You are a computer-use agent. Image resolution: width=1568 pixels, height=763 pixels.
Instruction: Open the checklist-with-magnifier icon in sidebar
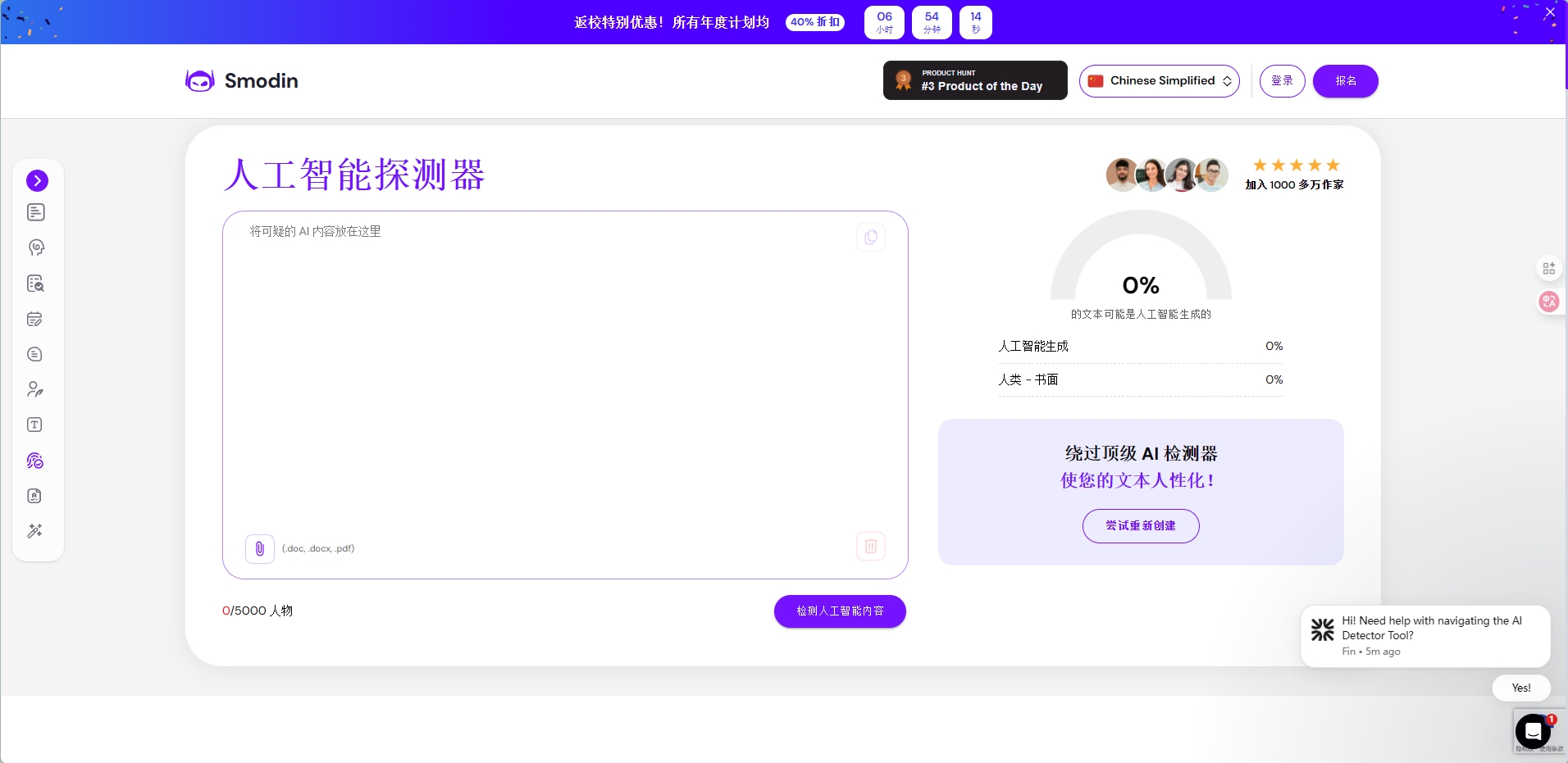click(x=35, y=284)
